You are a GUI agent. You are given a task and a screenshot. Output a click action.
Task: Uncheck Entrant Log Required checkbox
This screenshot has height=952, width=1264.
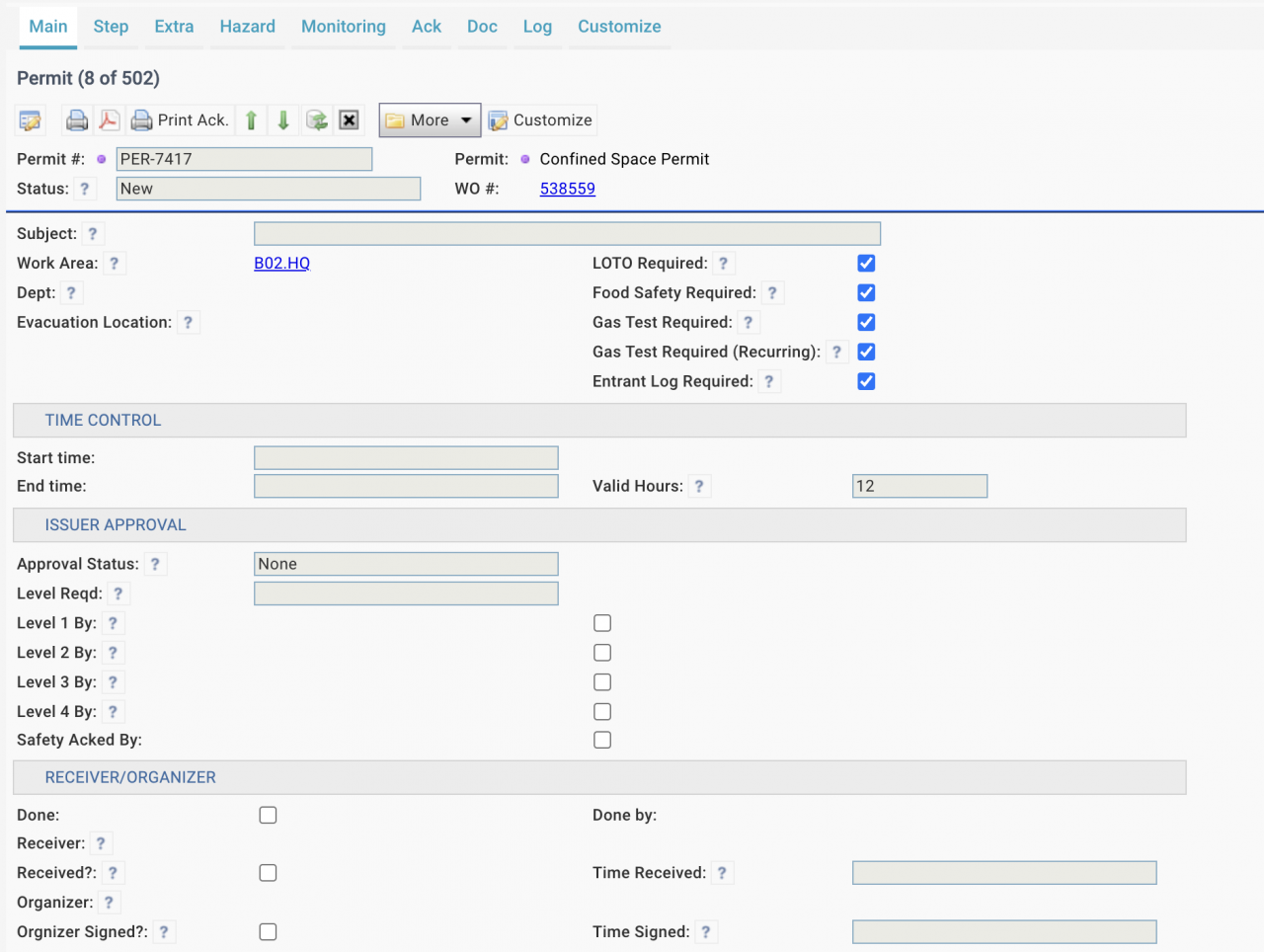point(866,381)
